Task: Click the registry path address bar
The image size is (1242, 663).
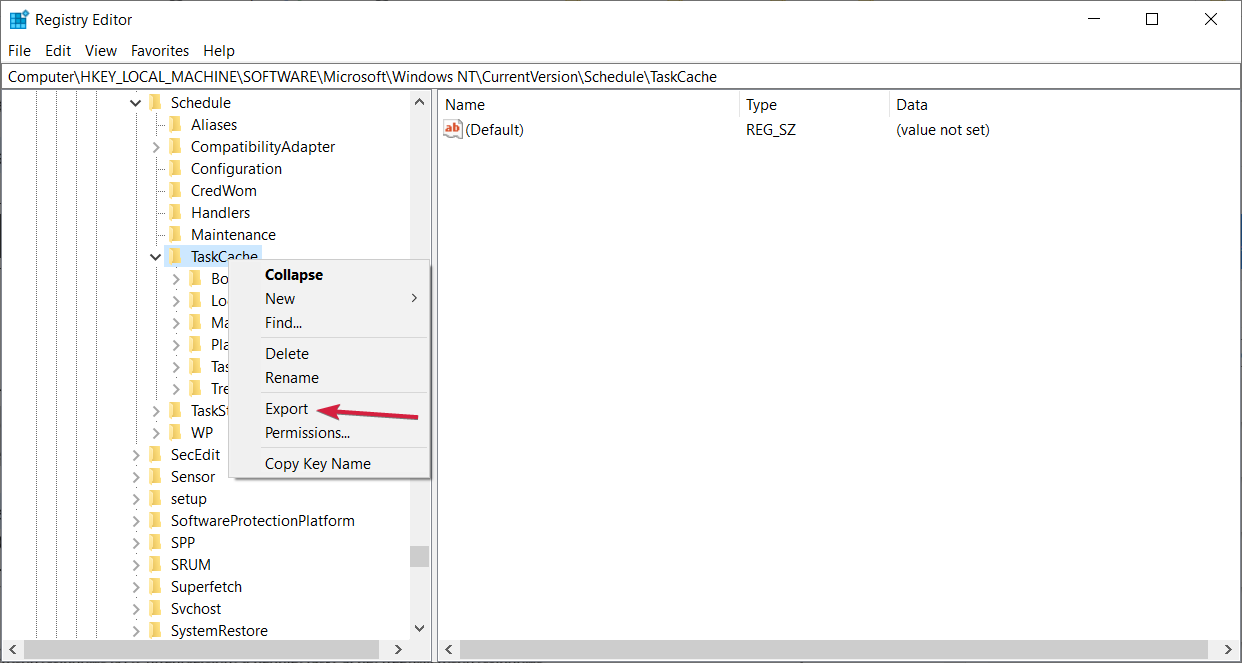Action: coord(620,77)
